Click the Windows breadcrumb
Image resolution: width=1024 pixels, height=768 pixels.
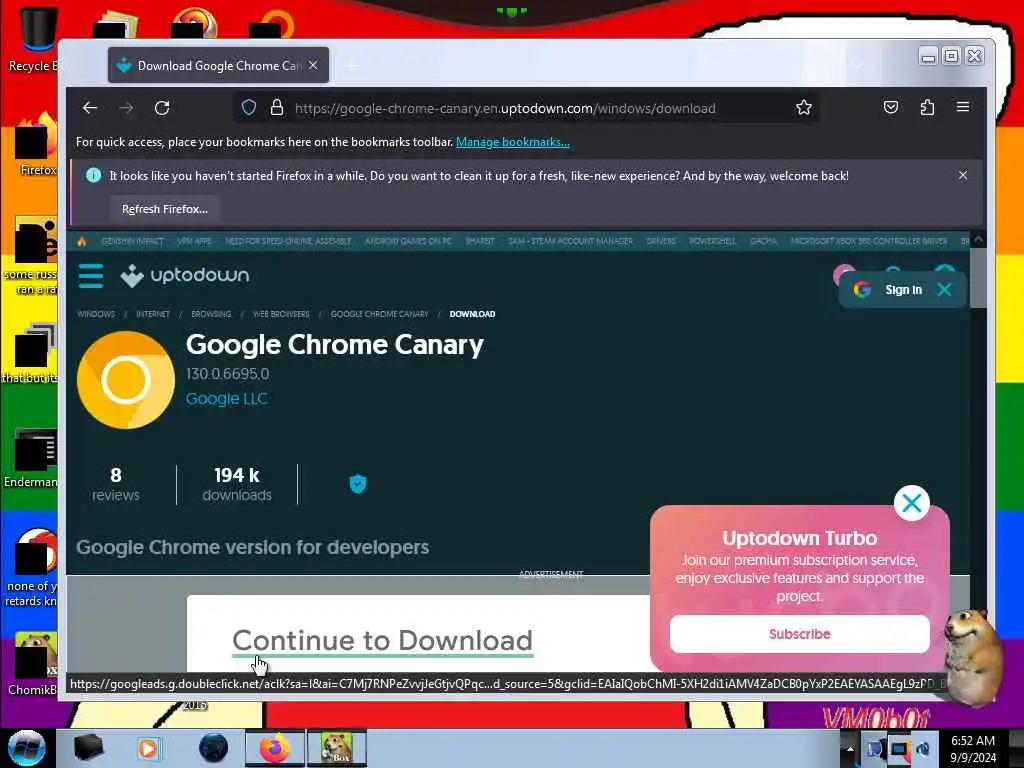tap(96, 314)
